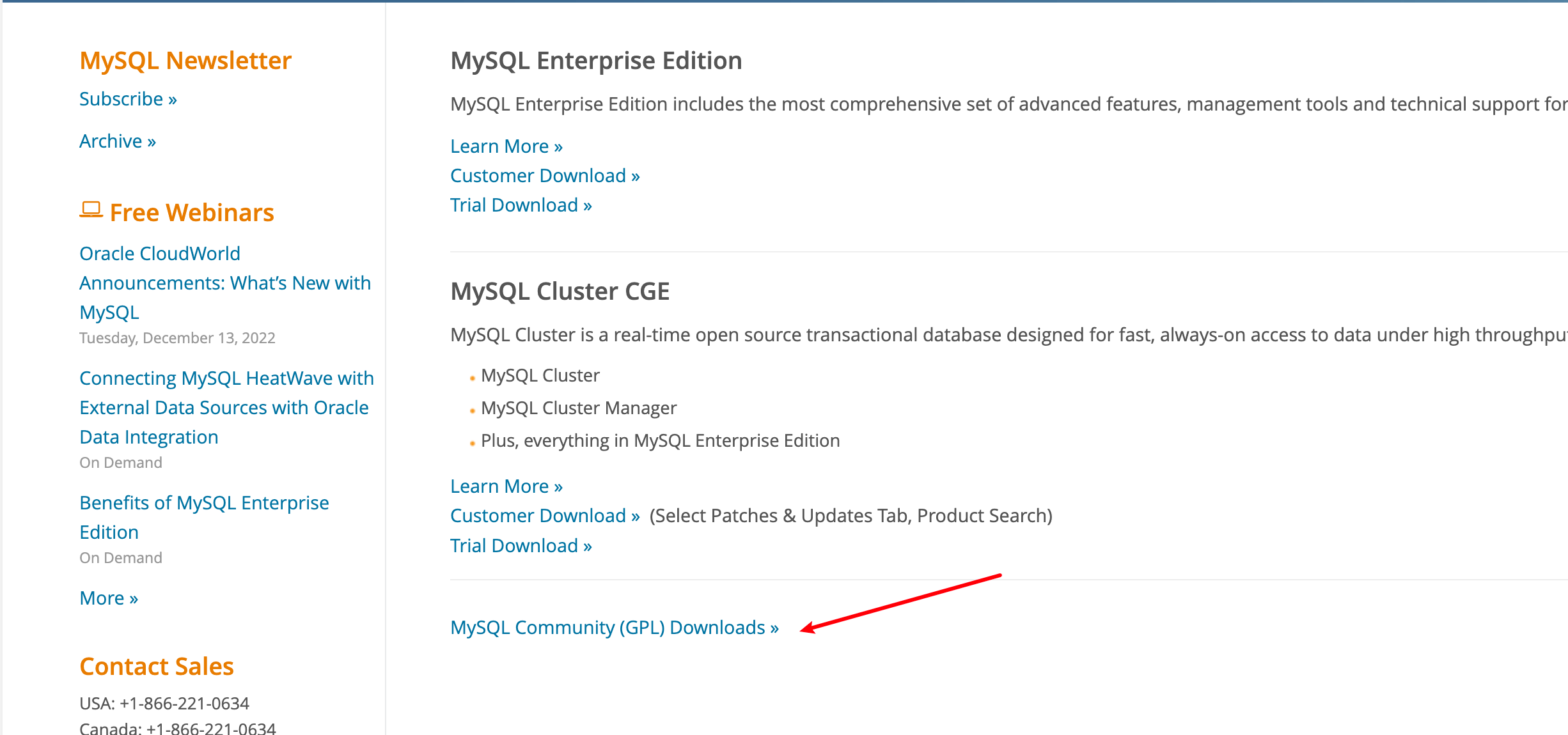Screen dimensions: 1568x735
Task: Click Trial Download under MySQL Enterprise Edition
Action: [521, 205]
